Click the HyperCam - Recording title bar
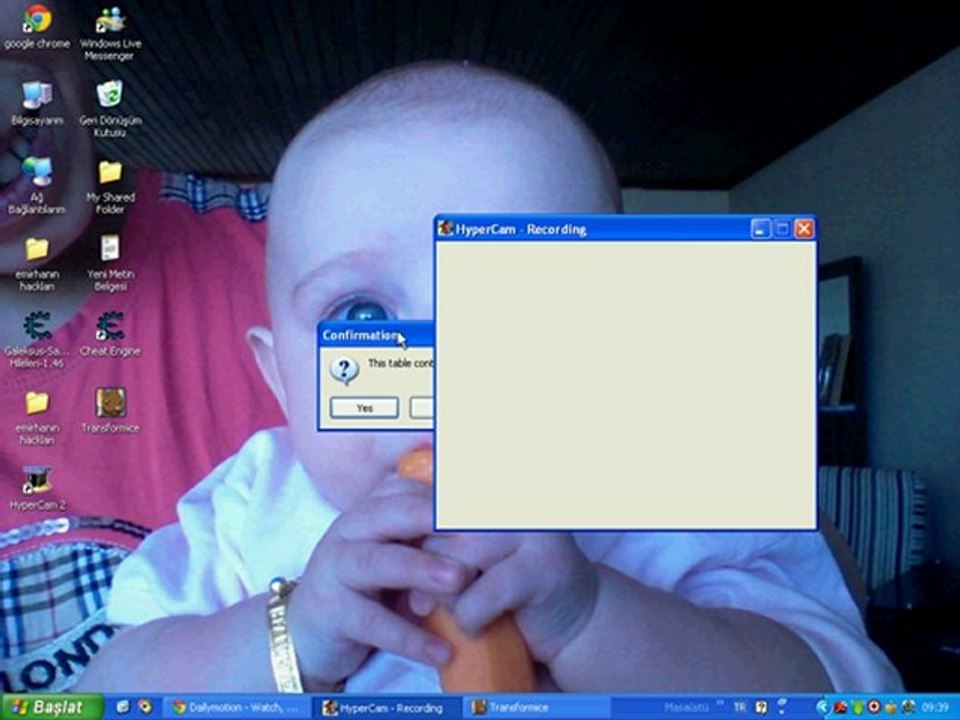 (x=625, y=229)
